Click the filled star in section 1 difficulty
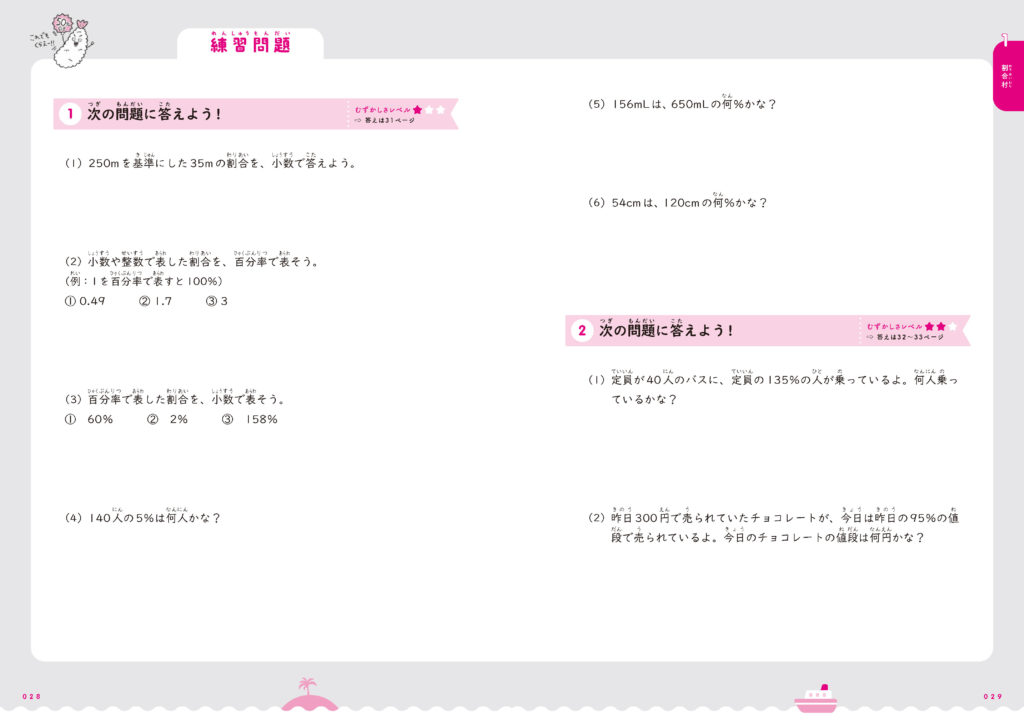1024x723 pixels. pyautogui.click(x=417, y=108)
